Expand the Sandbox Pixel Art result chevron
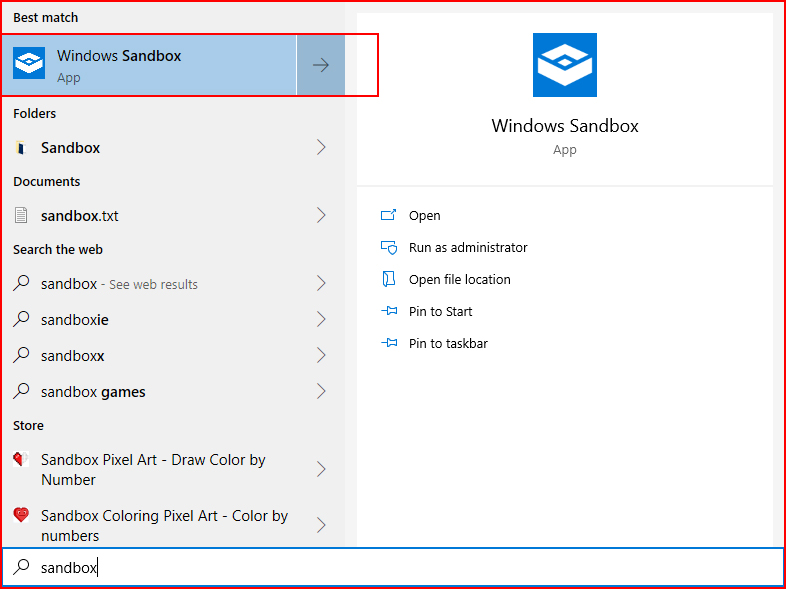The width and height of the screenshot is (786, 589). (x=321, y=469)
